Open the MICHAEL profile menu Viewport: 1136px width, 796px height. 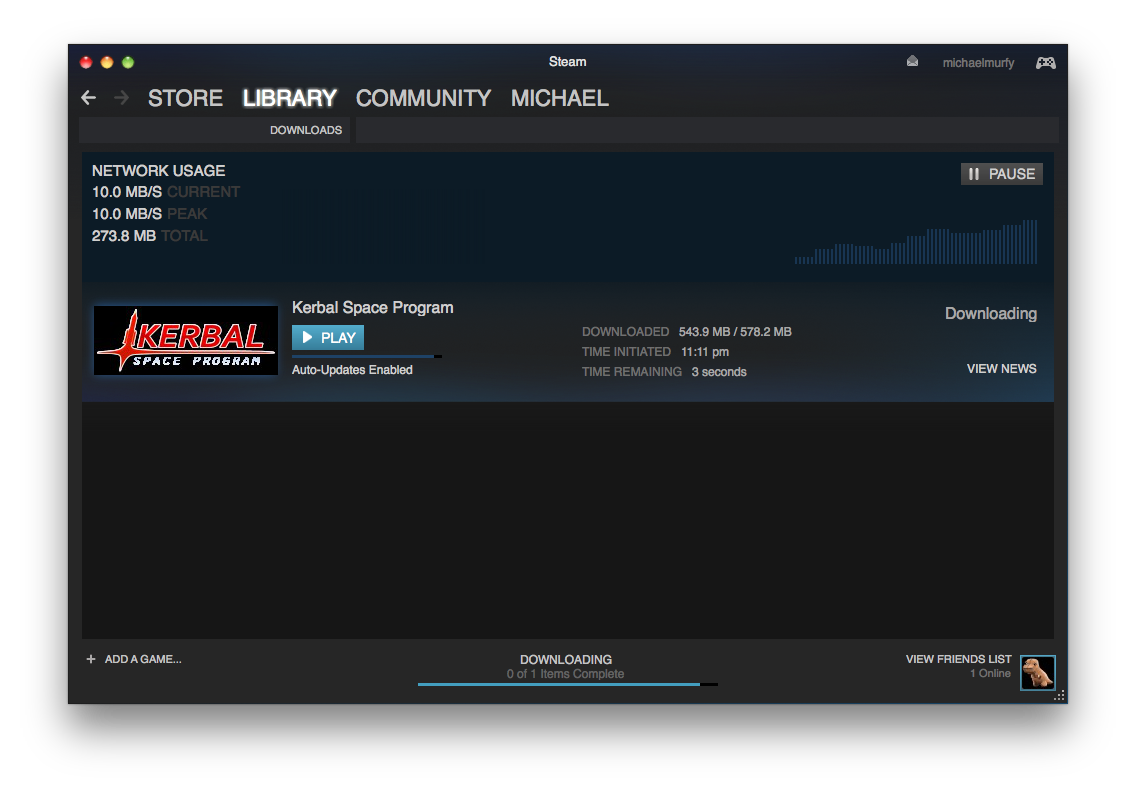(x=559, y=98)
